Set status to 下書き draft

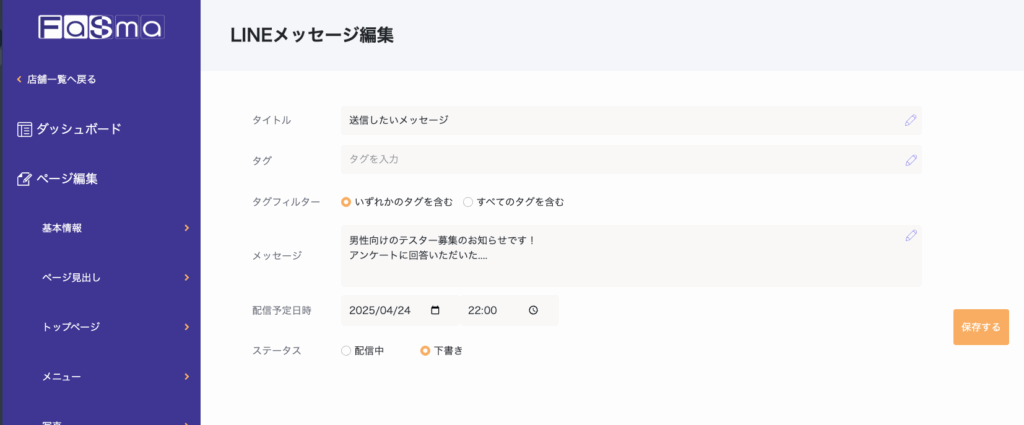click(x=425, y=351)
